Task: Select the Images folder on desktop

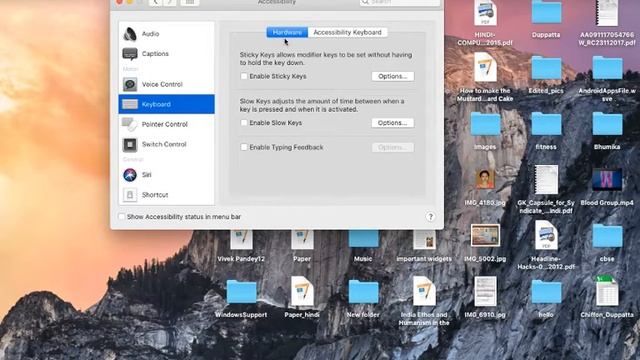Action: [x=485, y=124]
